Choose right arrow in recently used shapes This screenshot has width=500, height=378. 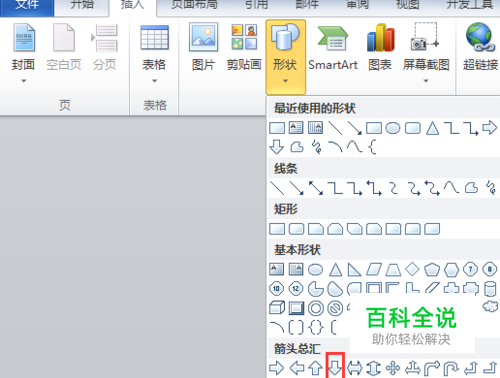click(x=489, y=127)
